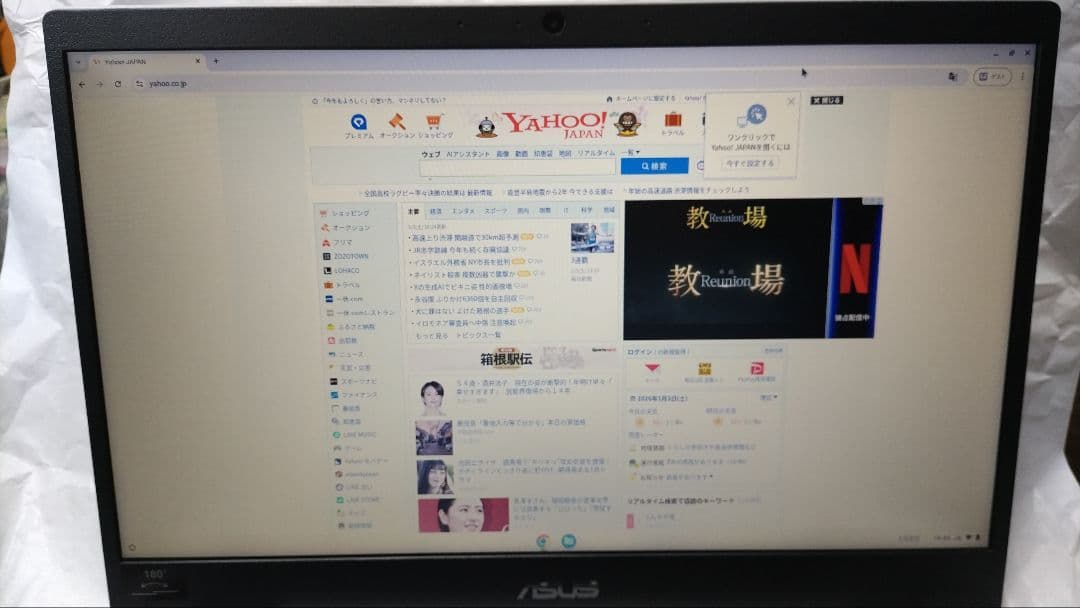Expand the 一覧 search services dropdown
1080x608 pixels.
[x=631, y=151]
